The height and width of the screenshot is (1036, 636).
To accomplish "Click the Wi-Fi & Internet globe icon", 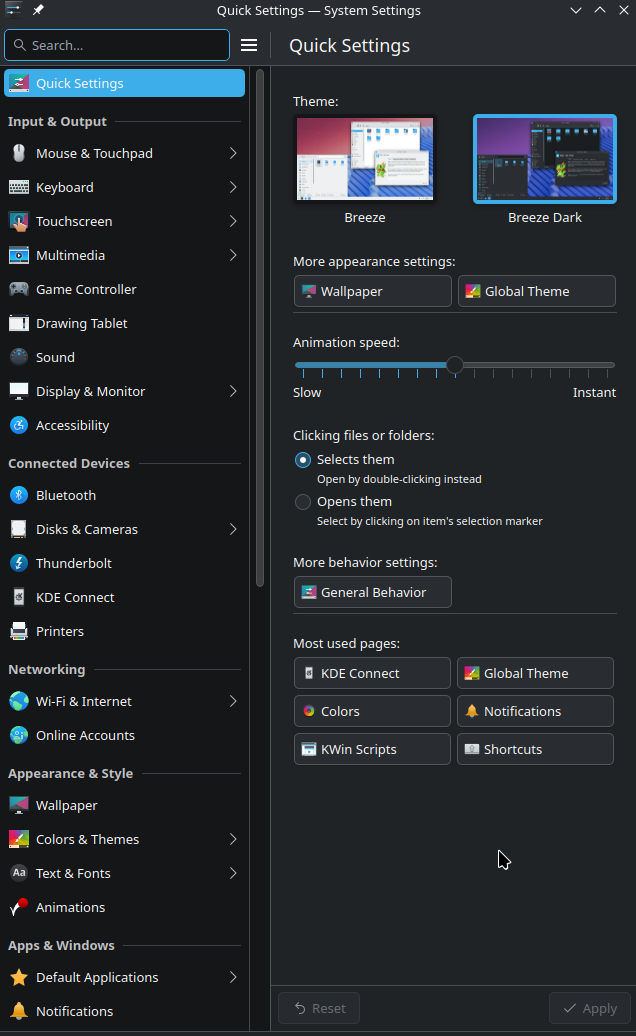I will tap(18, 702).
